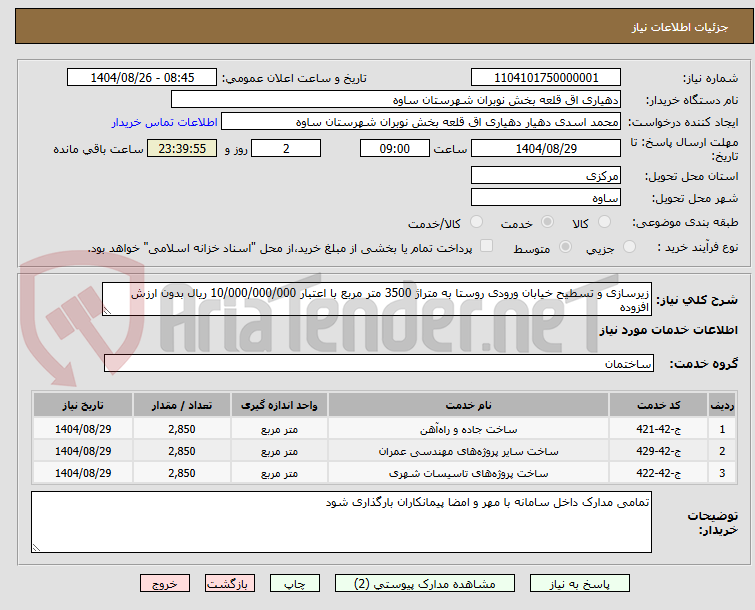
Task: Click the delivery city field ساوه
Action: pyautogui.click(x=546, y=197)
